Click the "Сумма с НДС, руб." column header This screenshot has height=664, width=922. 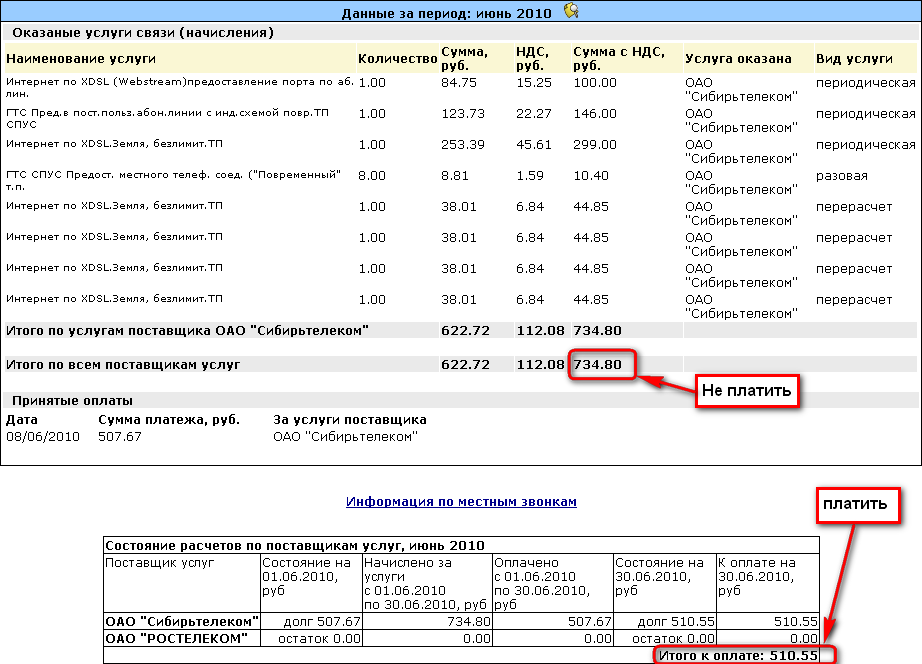[x=619, y=58]
